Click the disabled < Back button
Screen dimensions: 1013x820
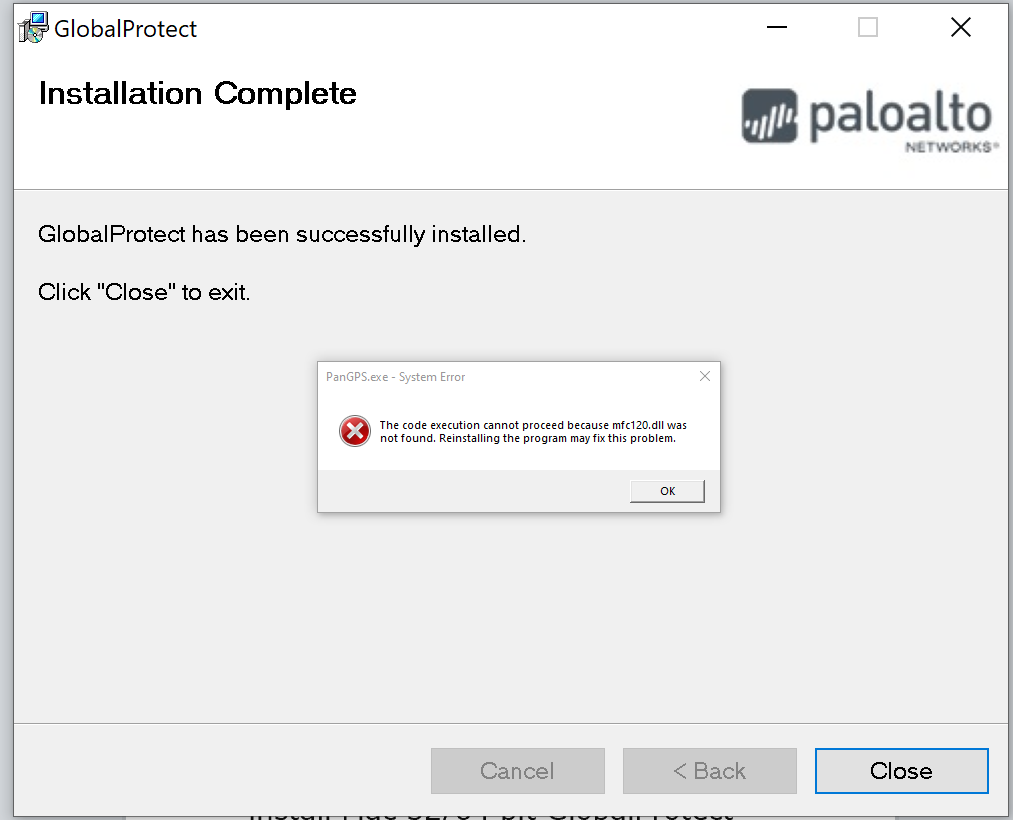click(709, 770)
